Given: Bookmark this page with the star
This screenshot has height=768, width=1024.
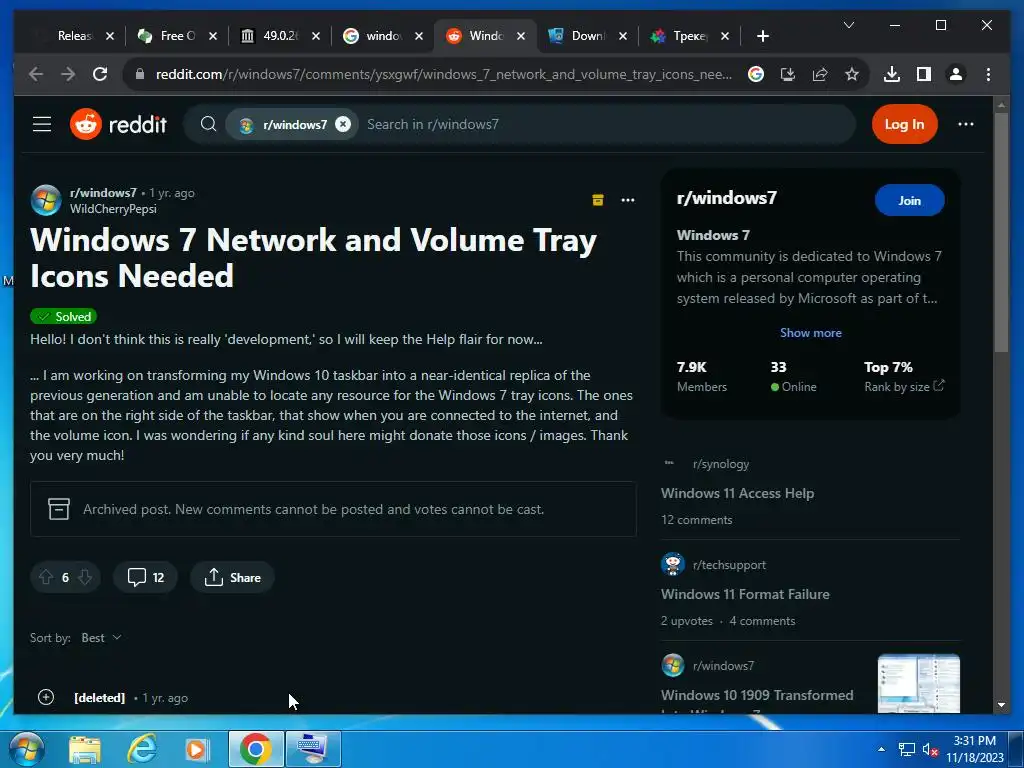Looking at the screenshot, I should click(852, 74).
